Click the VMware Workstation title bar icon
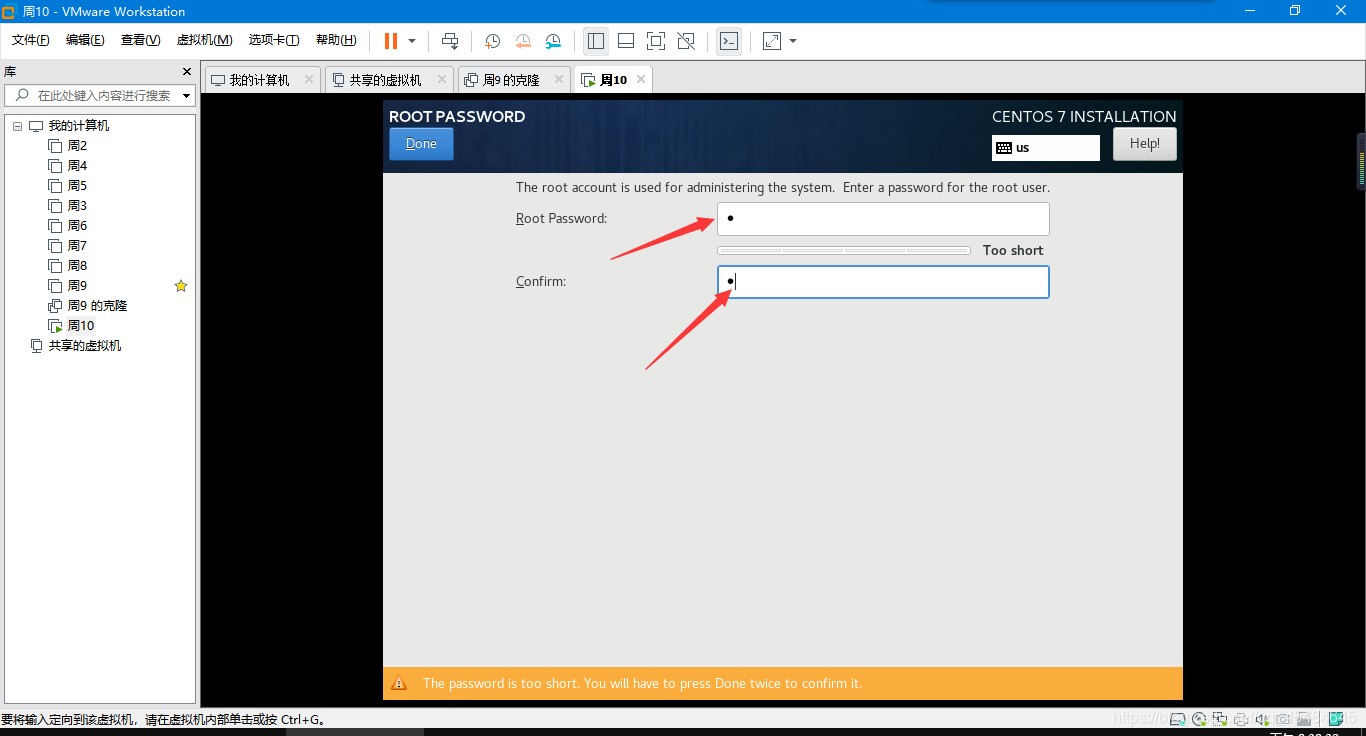This screenshot has width=1366, height=736. [x=8, y=12]
